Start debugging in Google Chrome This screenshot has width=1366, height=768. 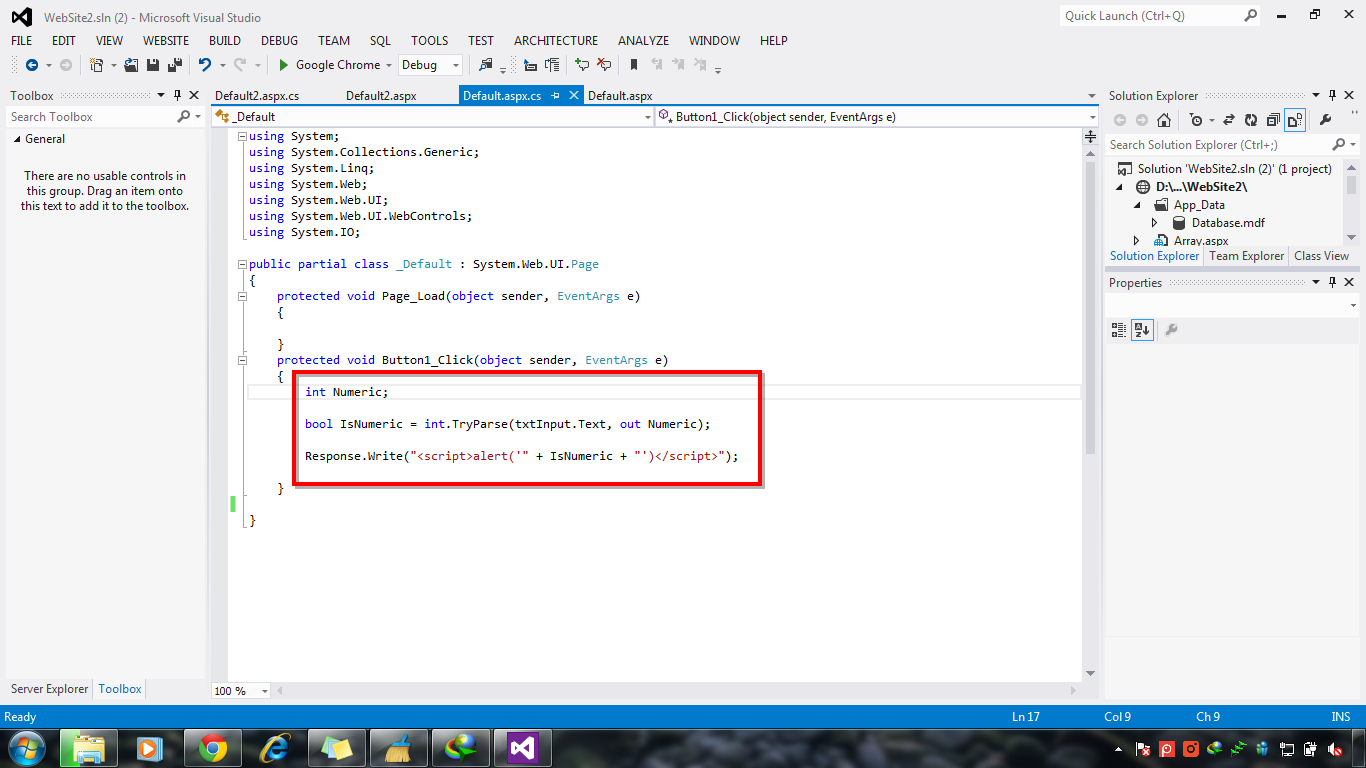click(283, 64)
